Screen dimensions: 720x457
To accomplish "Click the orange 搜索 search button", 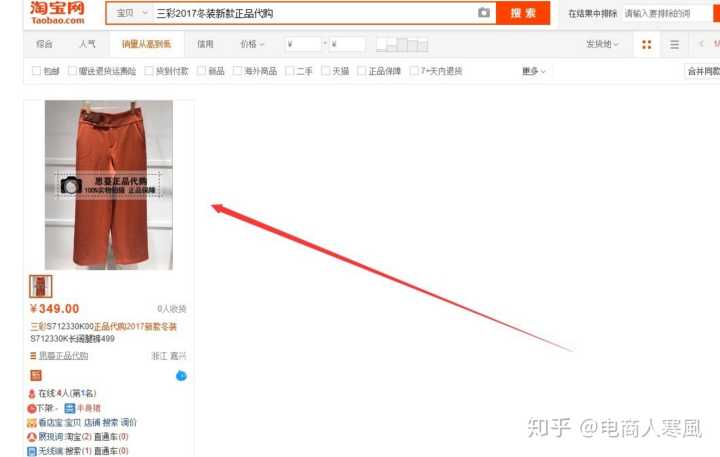I will point(523,13).
